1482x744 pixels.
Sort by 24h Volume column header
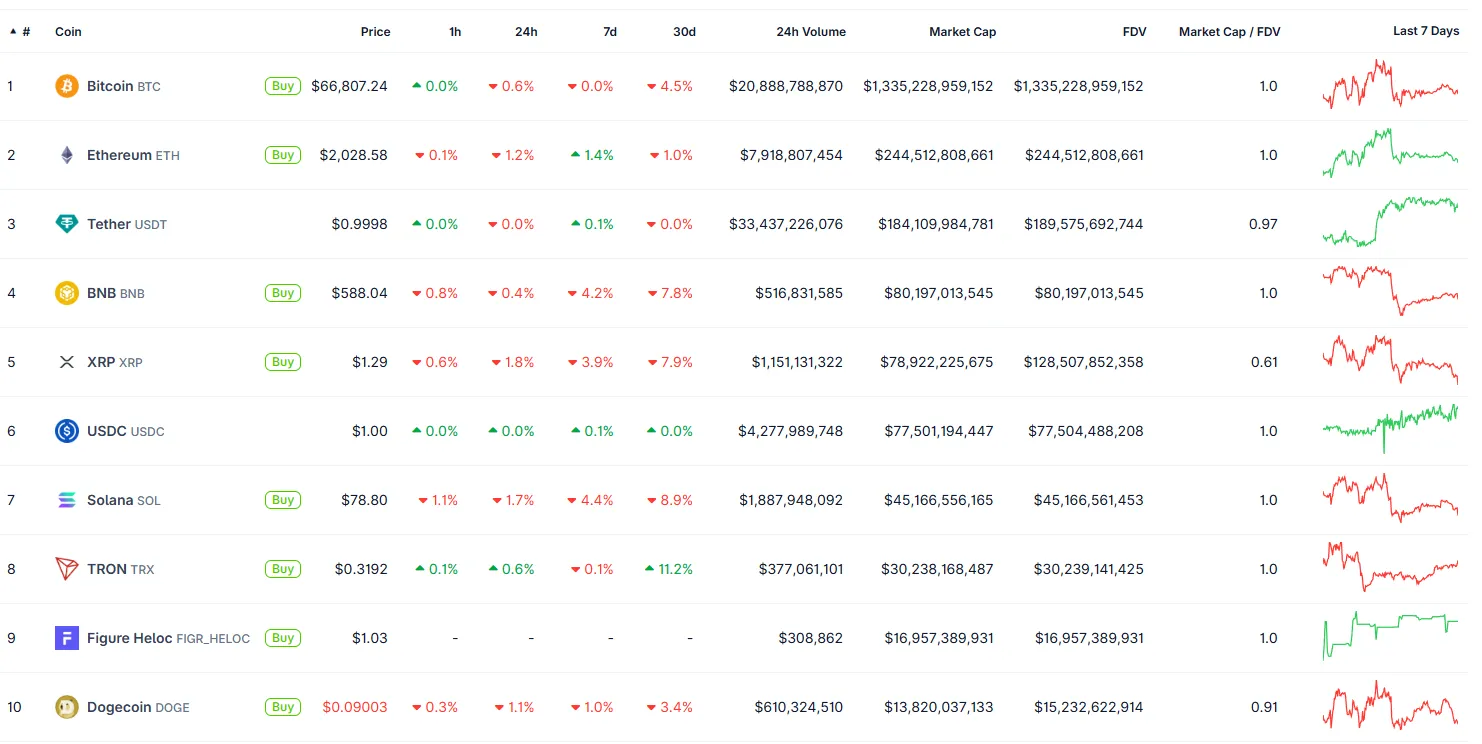click(810, 32)
